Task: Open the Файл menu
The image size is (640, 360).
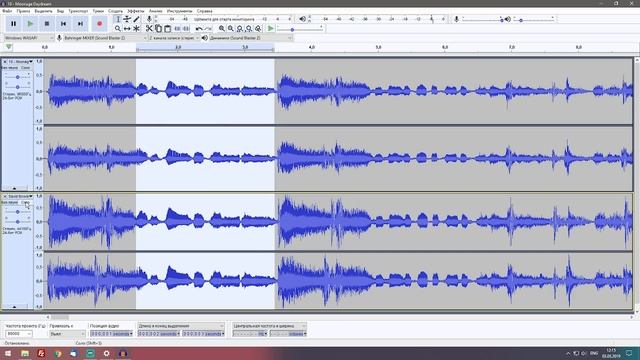Action: point(7,11)
